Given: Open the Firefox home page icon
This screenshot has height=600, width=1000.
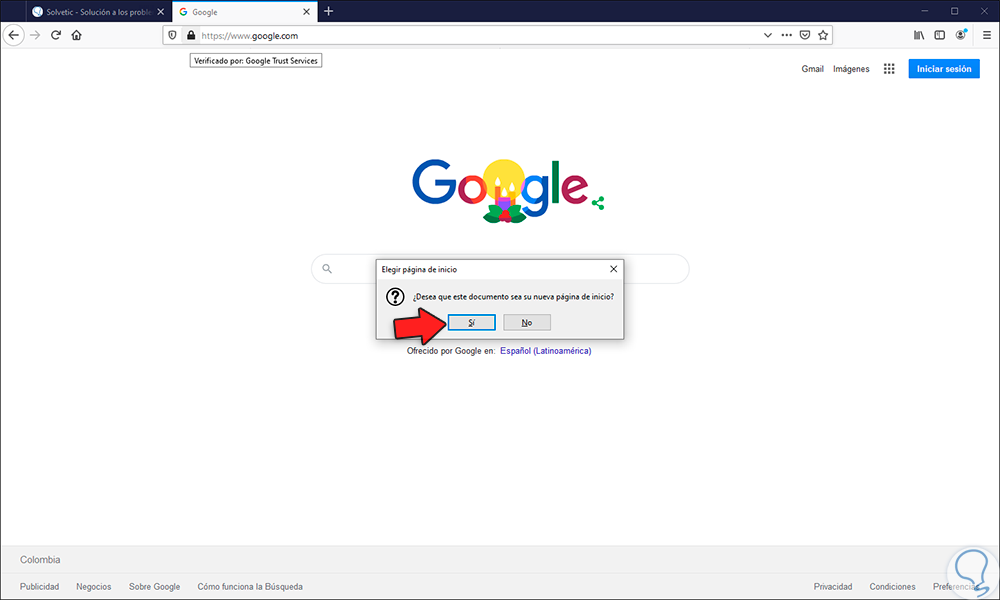Looking at the screenshot, I should pos(77,35).
